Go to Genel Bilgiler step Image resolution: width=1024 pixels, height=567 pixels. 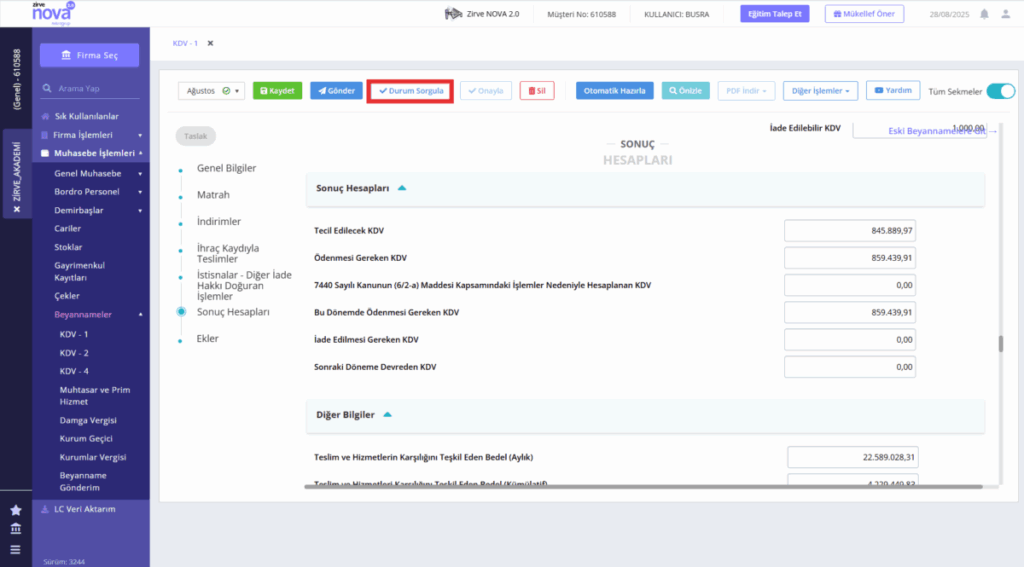coord(227,168)
